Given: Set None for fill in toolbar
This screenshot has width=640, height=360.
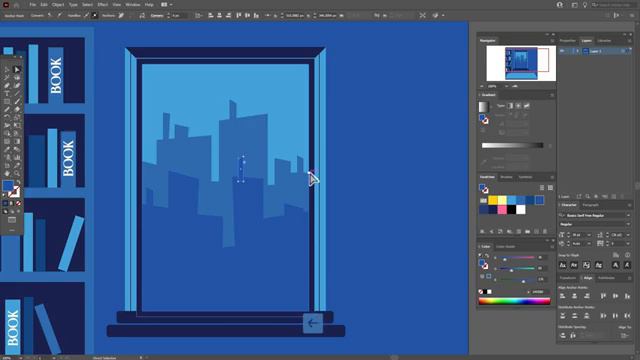Looking at the screenshot, I should pyautogui.click(x=18, y=203).
